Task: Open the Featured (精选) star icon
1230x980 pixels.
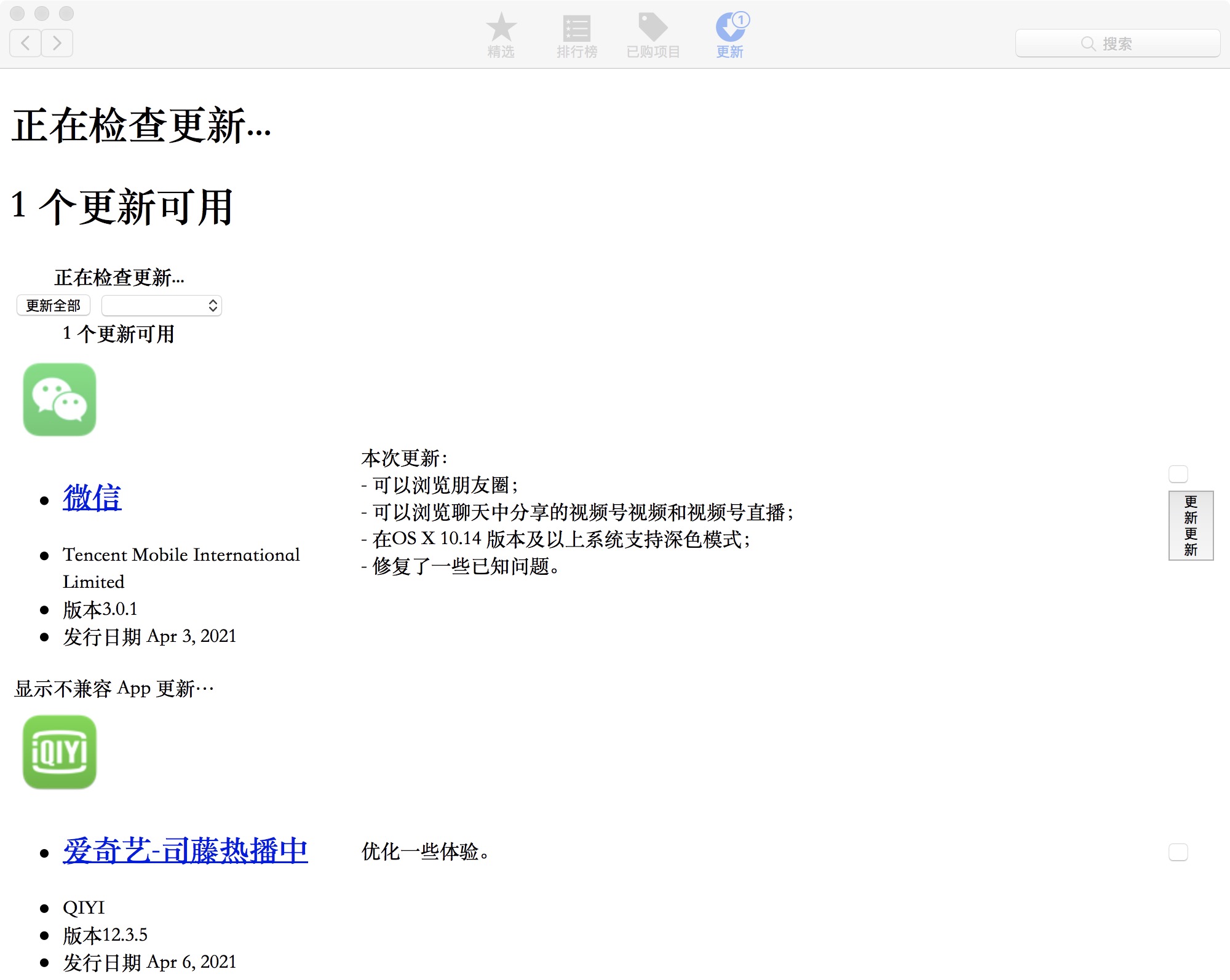Action: tap(501, 27)
